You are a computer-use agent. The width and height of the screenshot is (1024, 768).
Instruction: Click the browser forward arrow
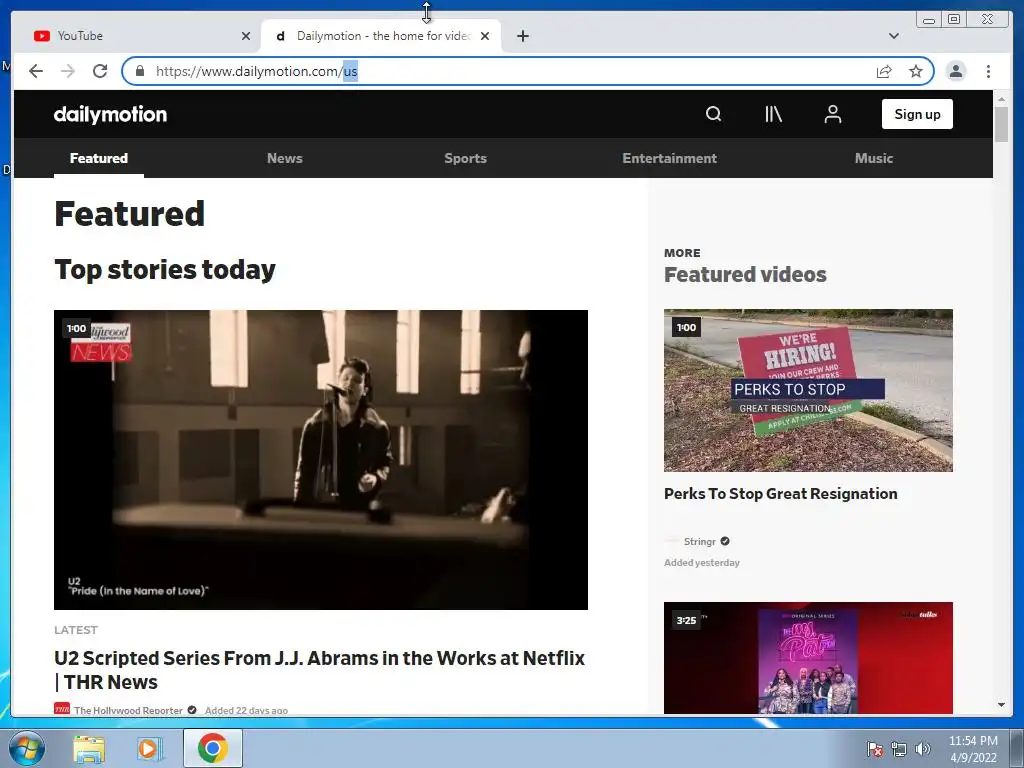[x=68, y=71]
